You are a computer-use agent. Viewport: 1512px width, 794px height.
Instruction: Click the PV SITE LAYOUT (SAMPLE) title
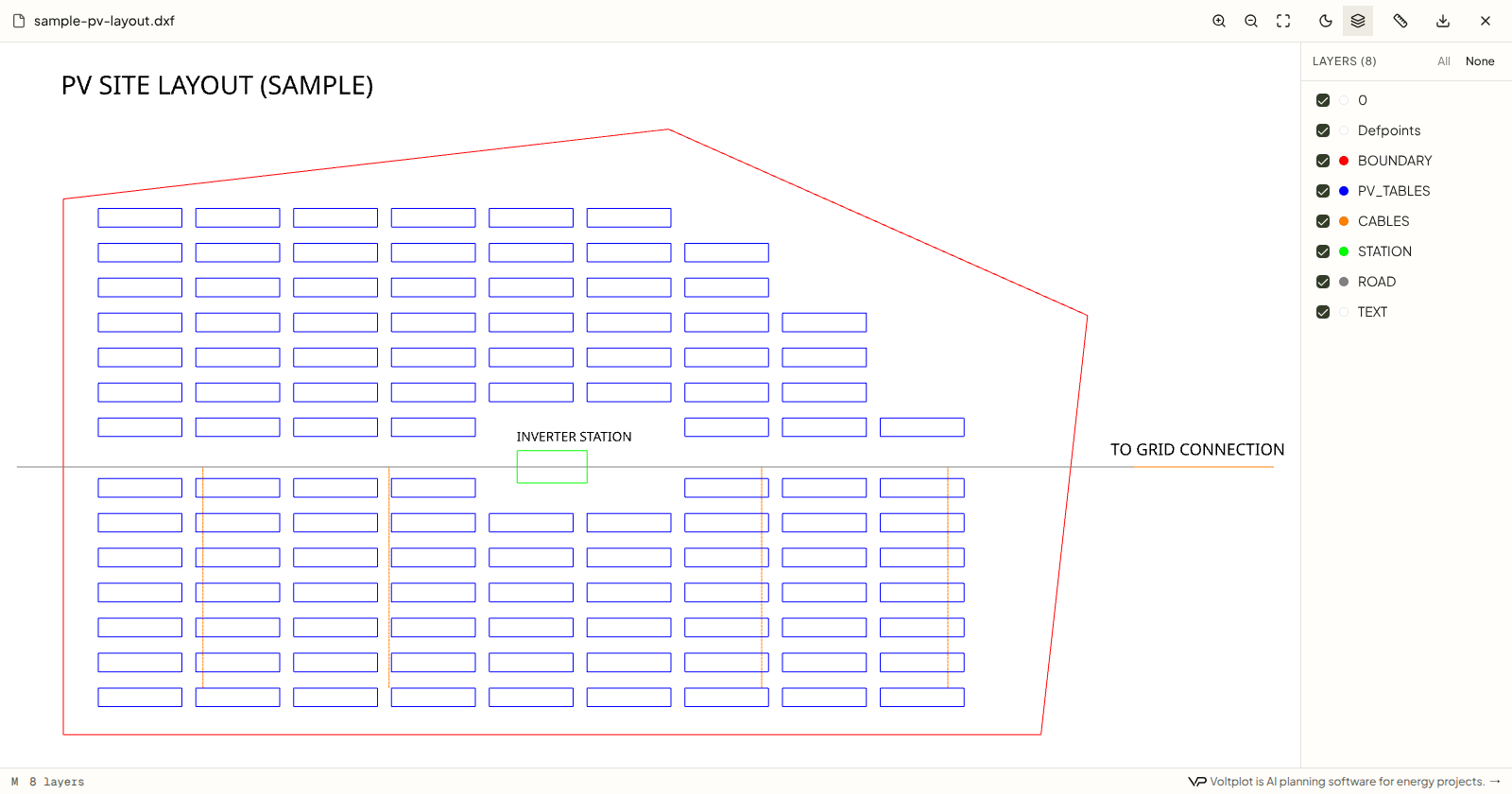[x=217, y=86]
